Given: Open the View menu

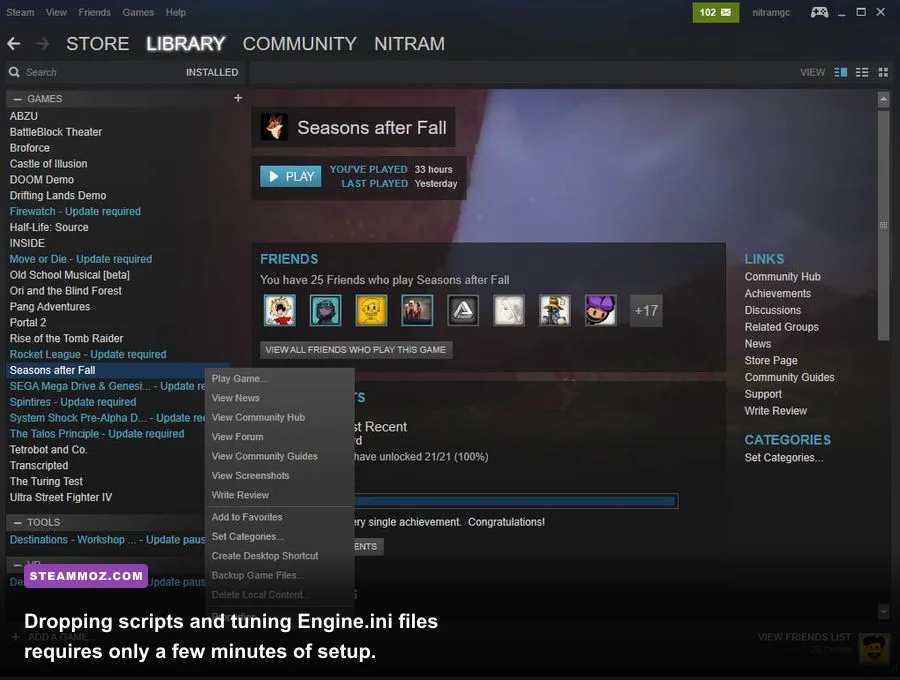Looking at the screenshot, I should [56, 12].
